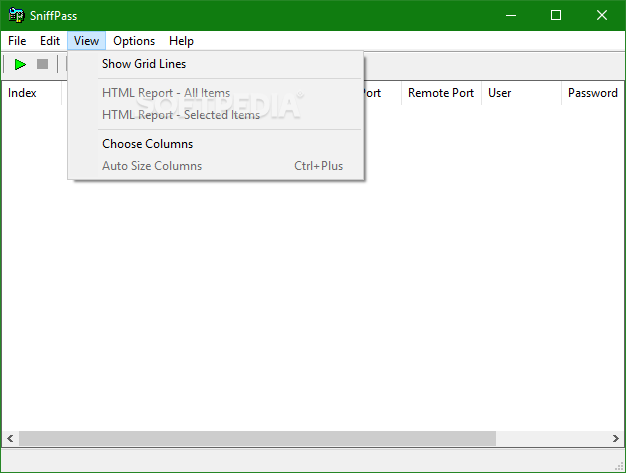
Task: Open the Options menu
Action: pyautogui.click(x=134, y=41)
